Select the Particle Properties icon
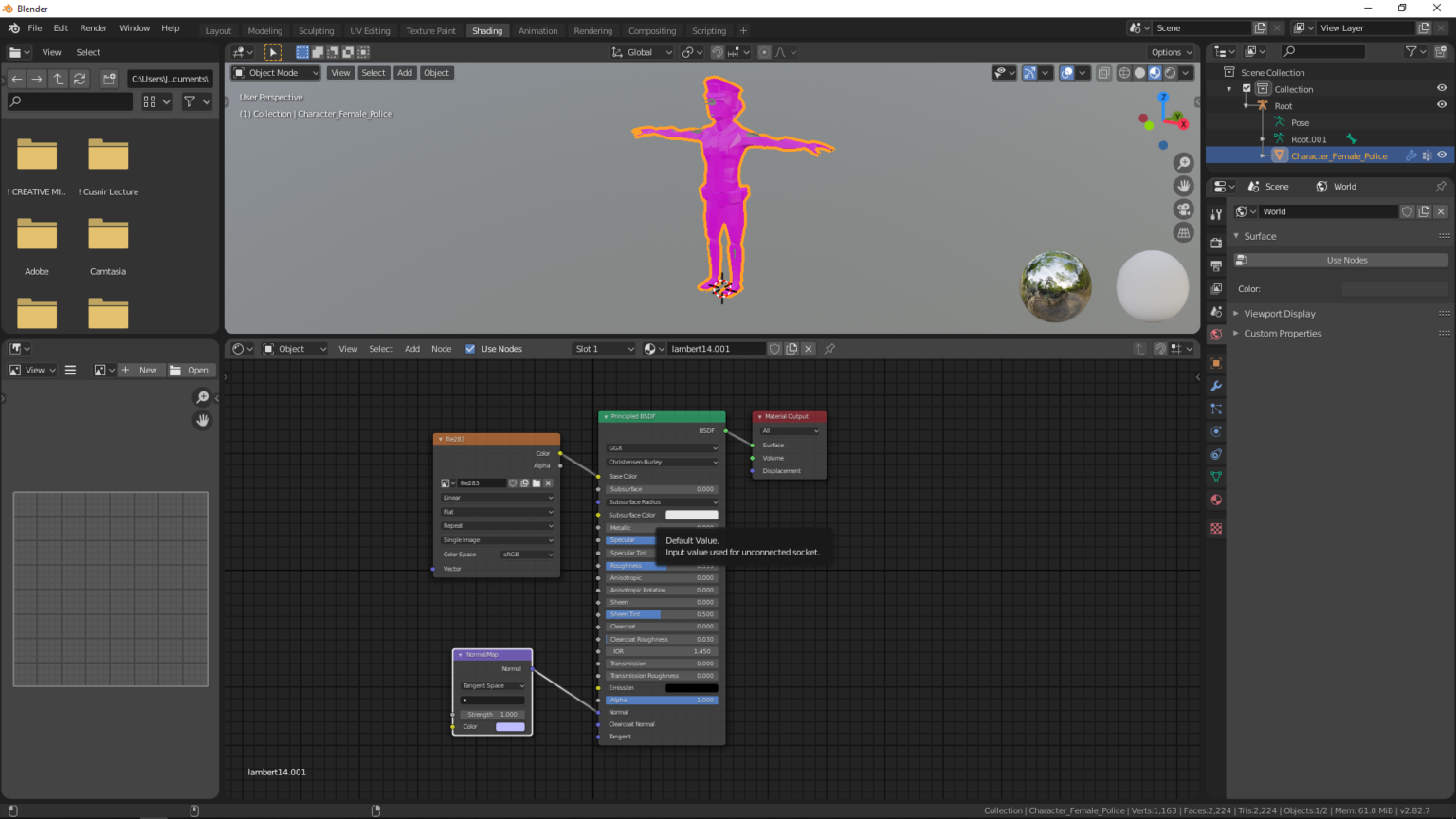 pyautogui.click(x=1216, y=409)
